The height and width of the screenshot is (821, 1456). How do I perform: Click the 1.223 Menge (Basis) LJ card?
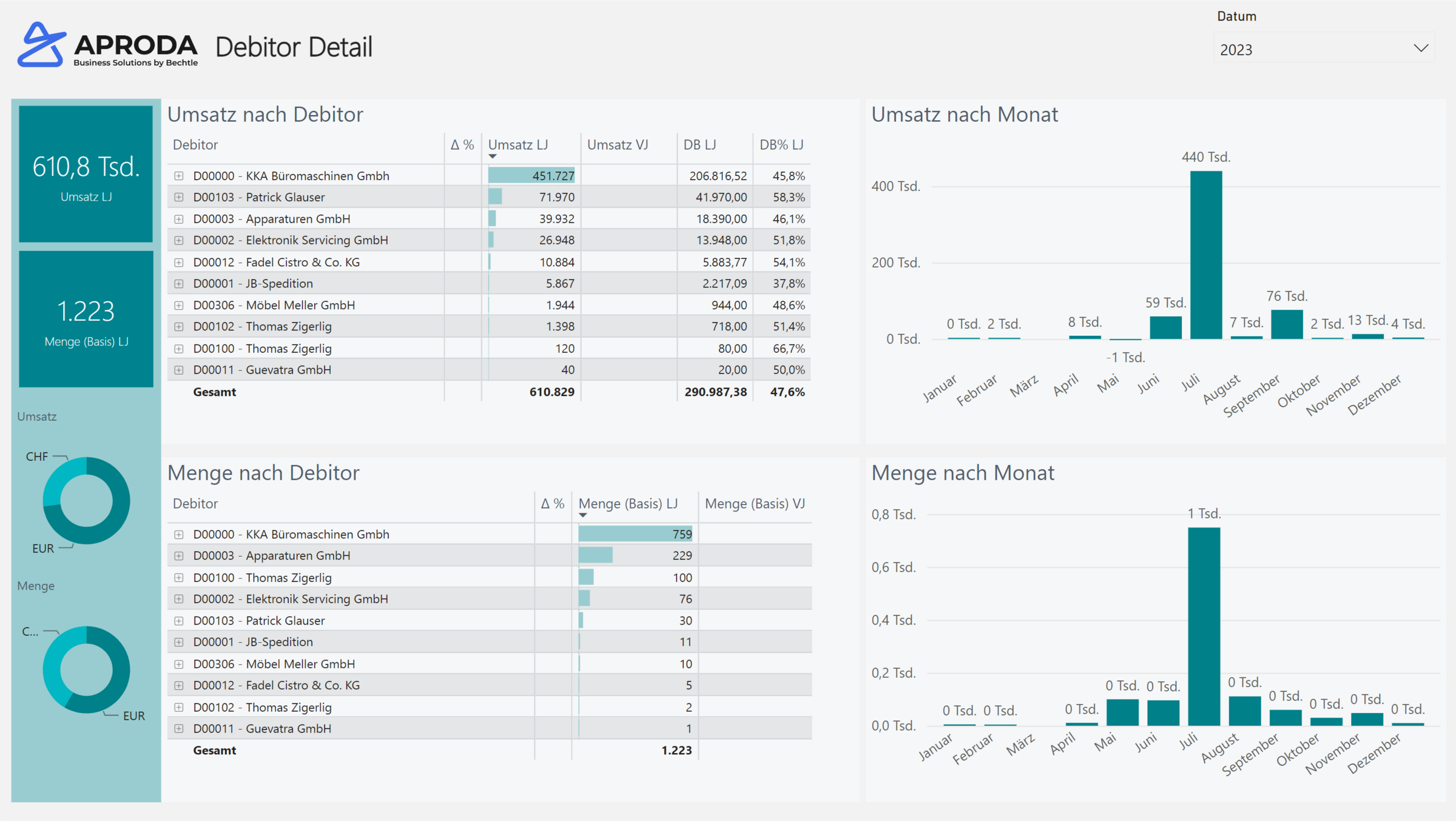(x=85, y=318)
